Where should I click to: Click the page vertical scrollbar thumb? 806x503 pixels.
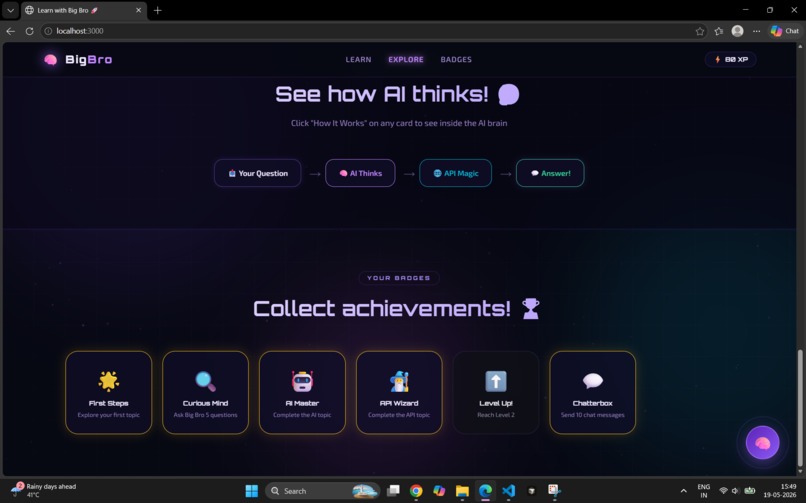click(x=799, y=406)
